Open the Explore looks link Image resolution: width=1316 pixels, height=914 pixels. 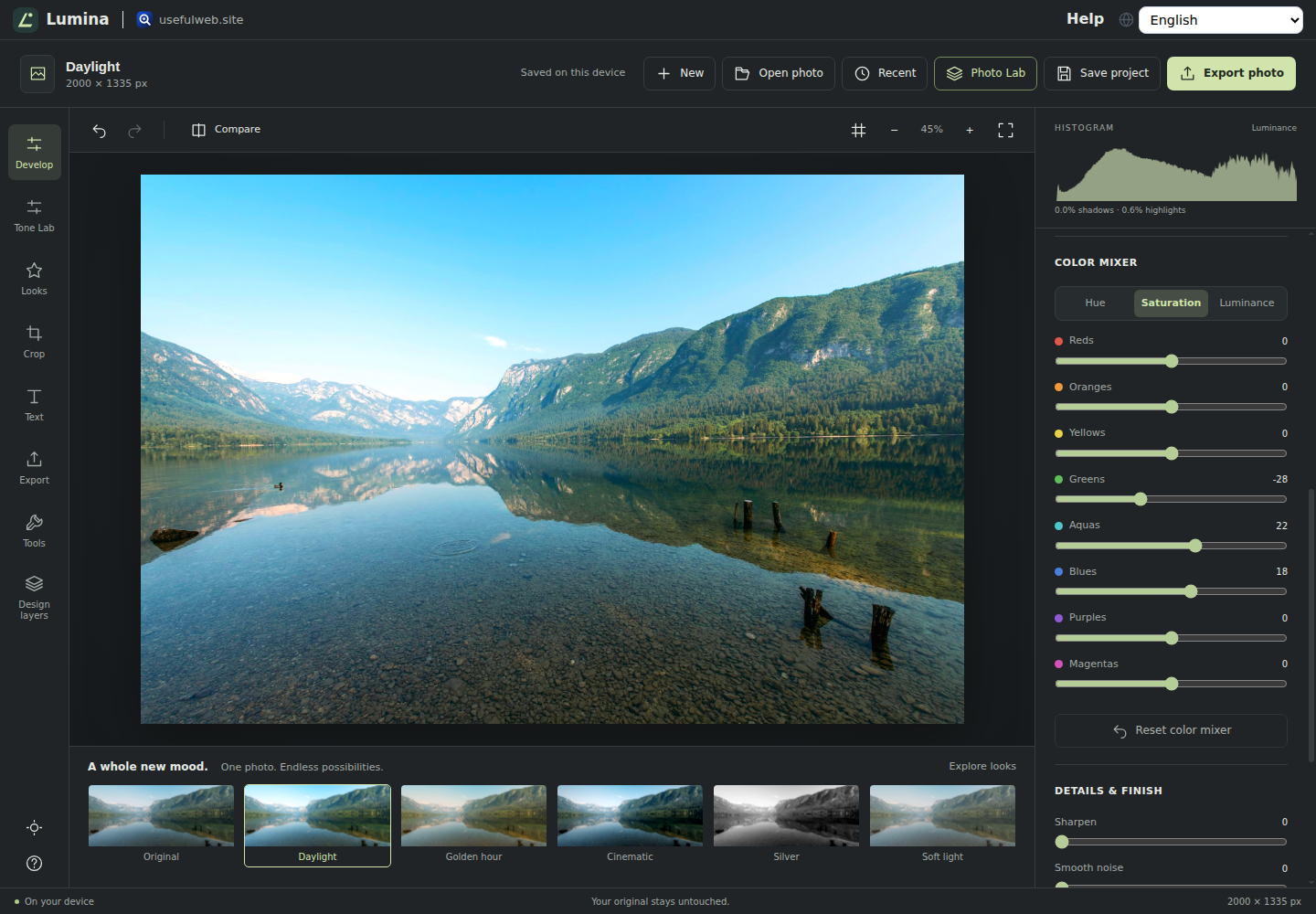(982, 767)
